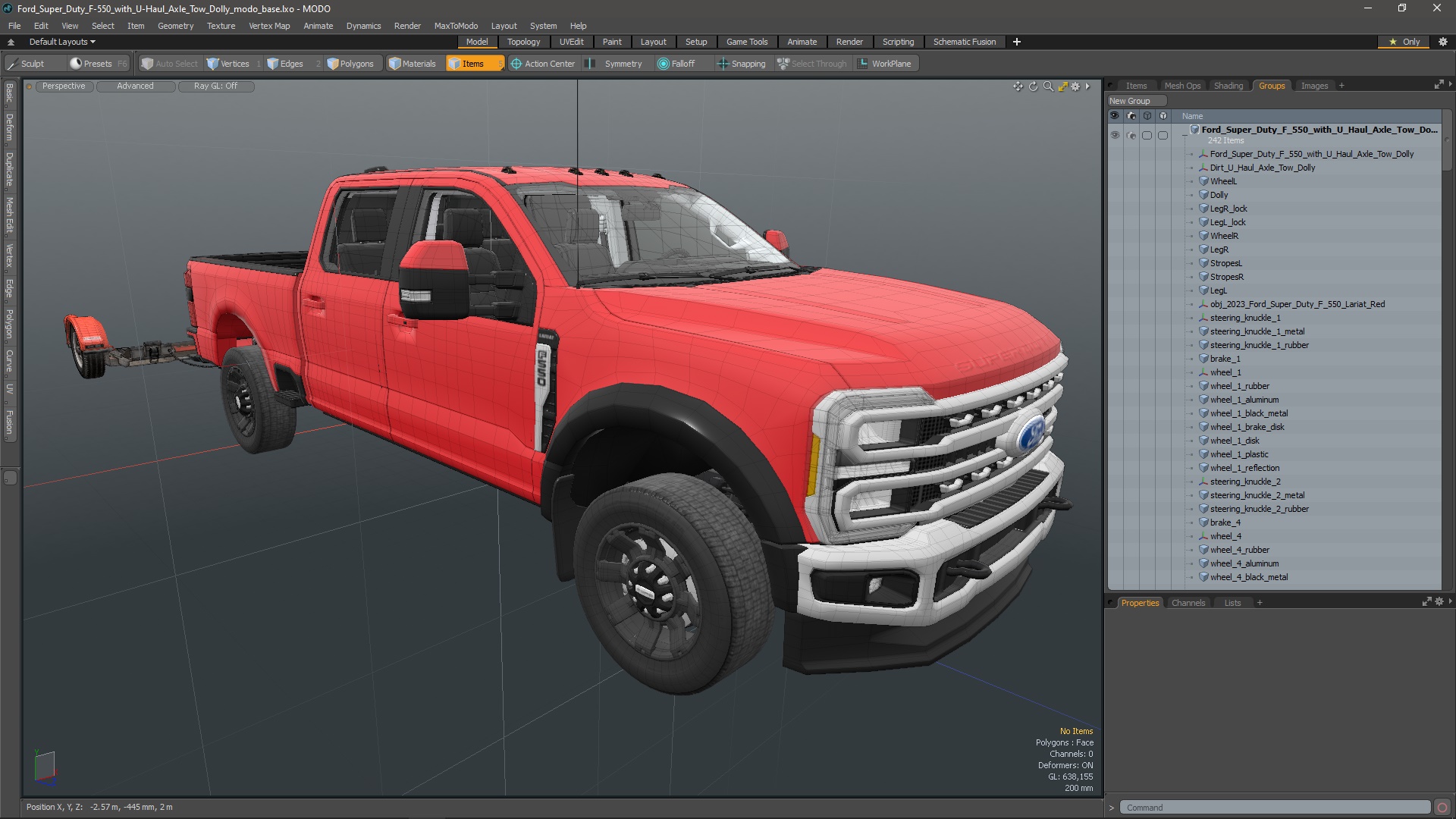Expand command history arrow

pos(1111,808)
